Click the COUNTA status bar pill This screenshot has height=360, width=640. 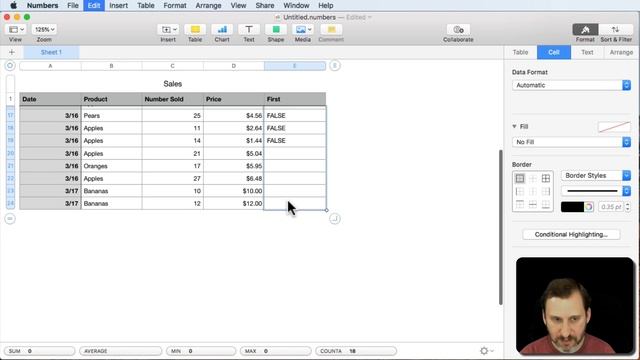point(356,351)
